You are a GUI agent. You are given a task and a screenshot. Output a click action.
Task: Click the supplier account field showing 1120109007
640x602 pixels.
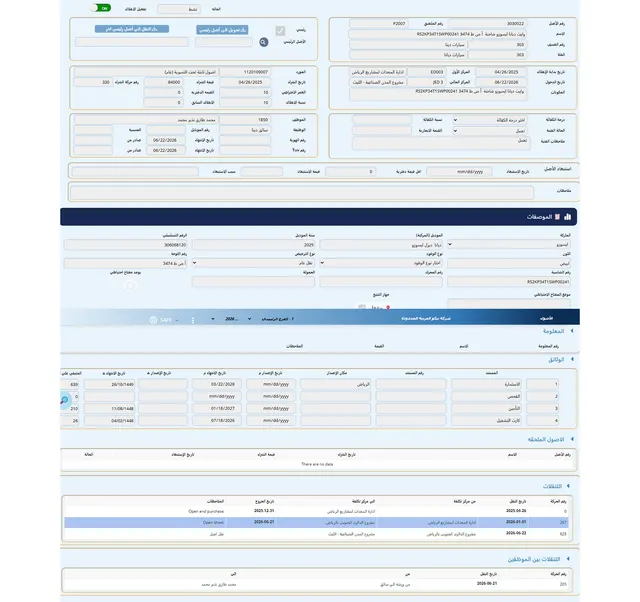click(x=245, y=72)
